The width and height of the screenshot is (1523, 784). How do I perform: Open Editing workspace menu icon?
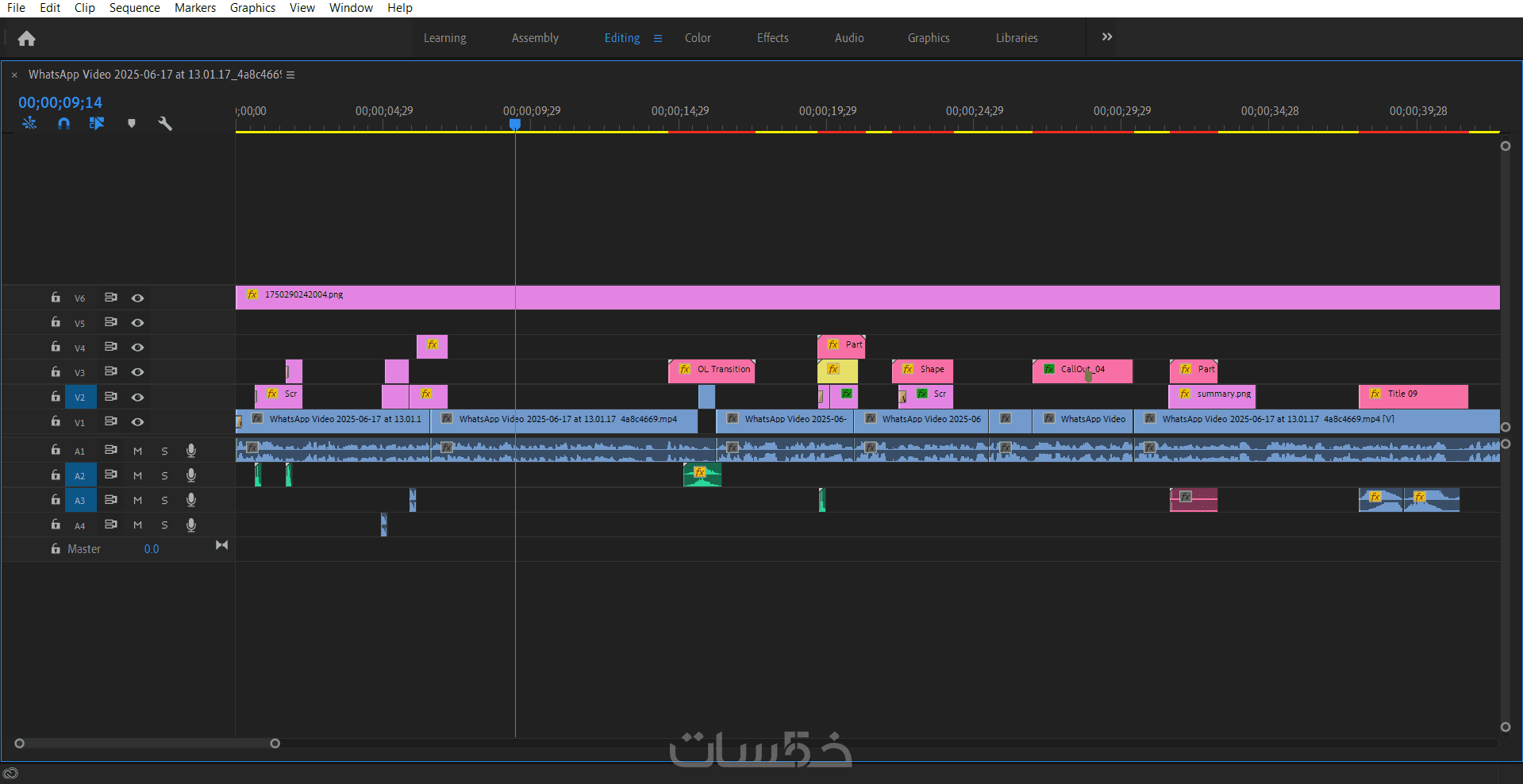(657, 38)
